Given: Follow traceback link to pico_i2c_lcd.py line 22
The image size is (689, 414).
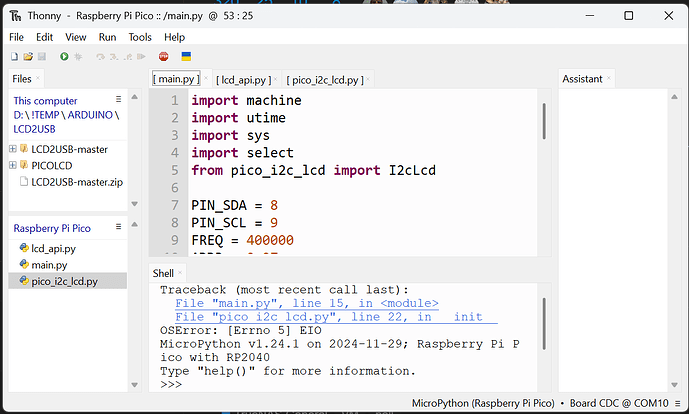Looking at the screenshot, I should (336, 317).
